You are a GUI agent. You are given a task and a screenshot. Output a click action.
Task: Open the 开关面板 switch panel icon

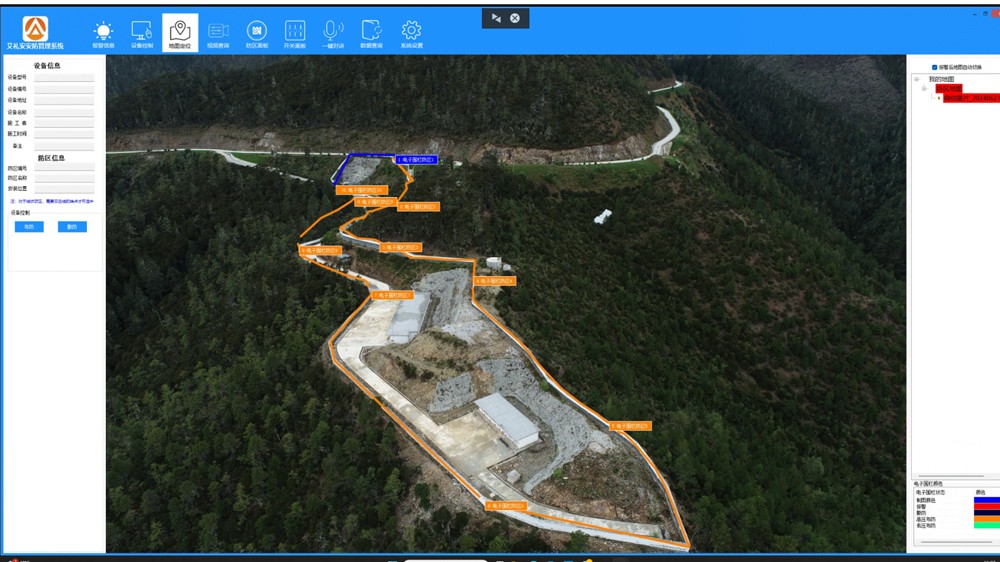295,34
